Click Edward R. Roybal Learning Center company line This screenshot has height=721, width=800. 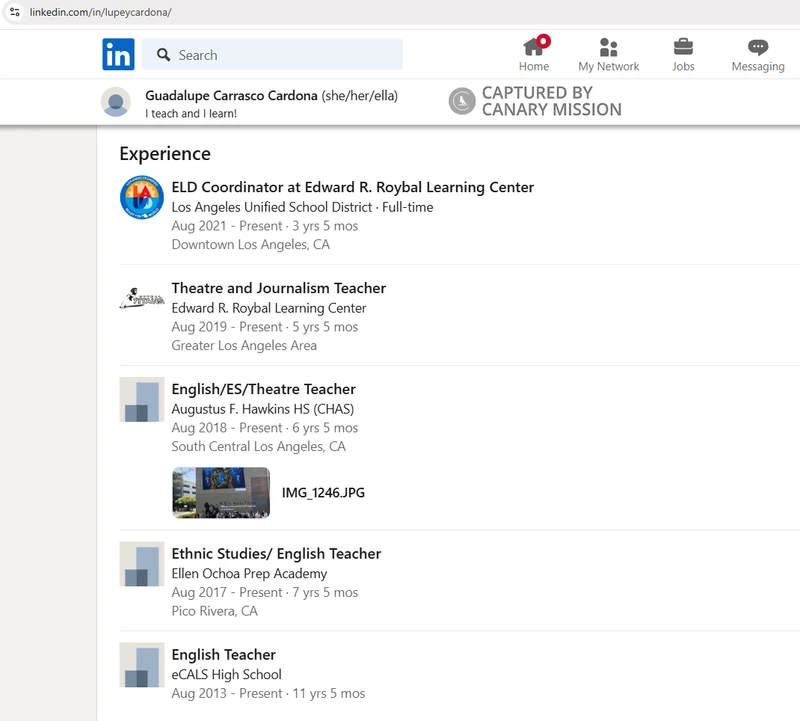(x=269, y=308)
